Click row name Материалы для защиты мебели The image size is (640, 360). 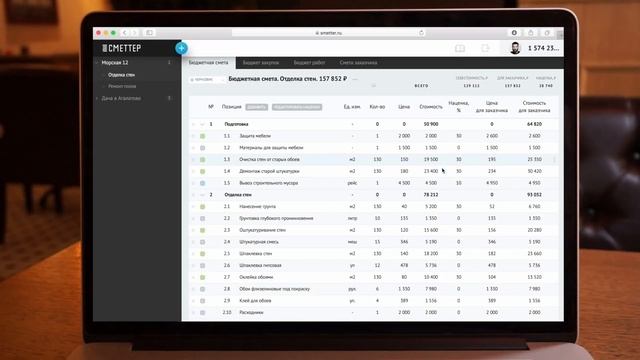(271, 148)
